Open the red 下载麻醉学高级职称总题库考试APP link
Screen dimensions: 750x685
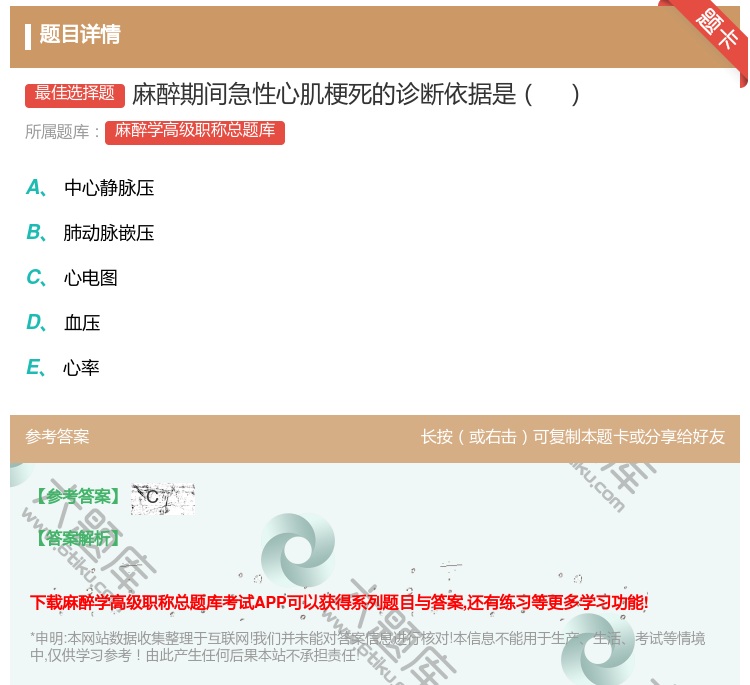(x=339, y=602)
